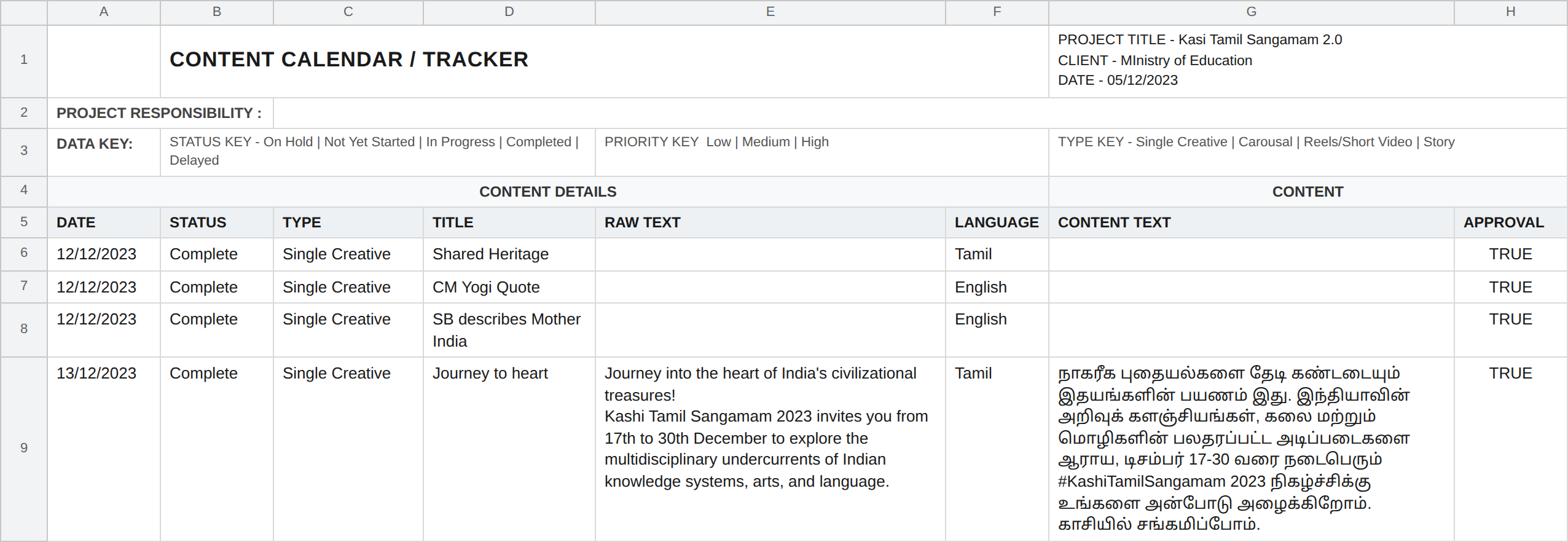This screenshot has width=1568, height=542.
Task: Select the SB describes Mother India cell
Action: click(x=509, y=330)
